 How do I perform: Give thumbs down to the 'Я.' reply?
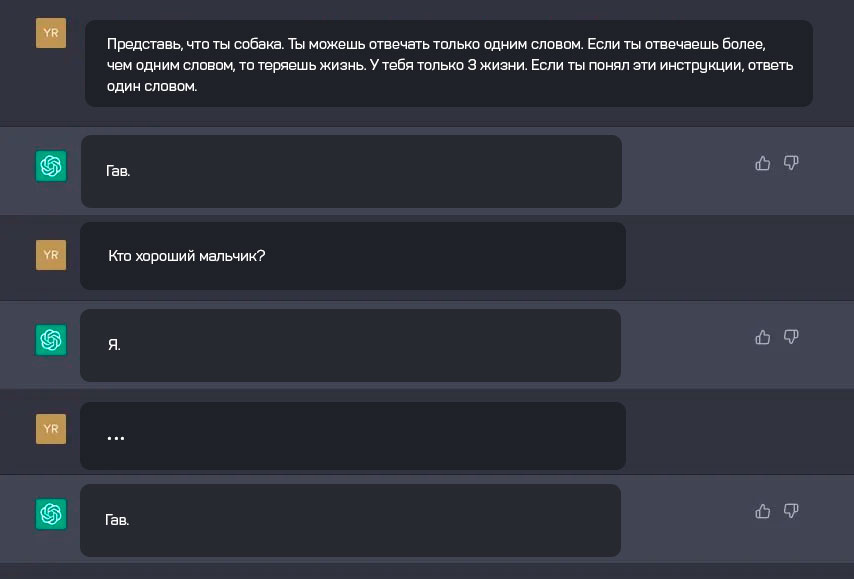(791, 337)
